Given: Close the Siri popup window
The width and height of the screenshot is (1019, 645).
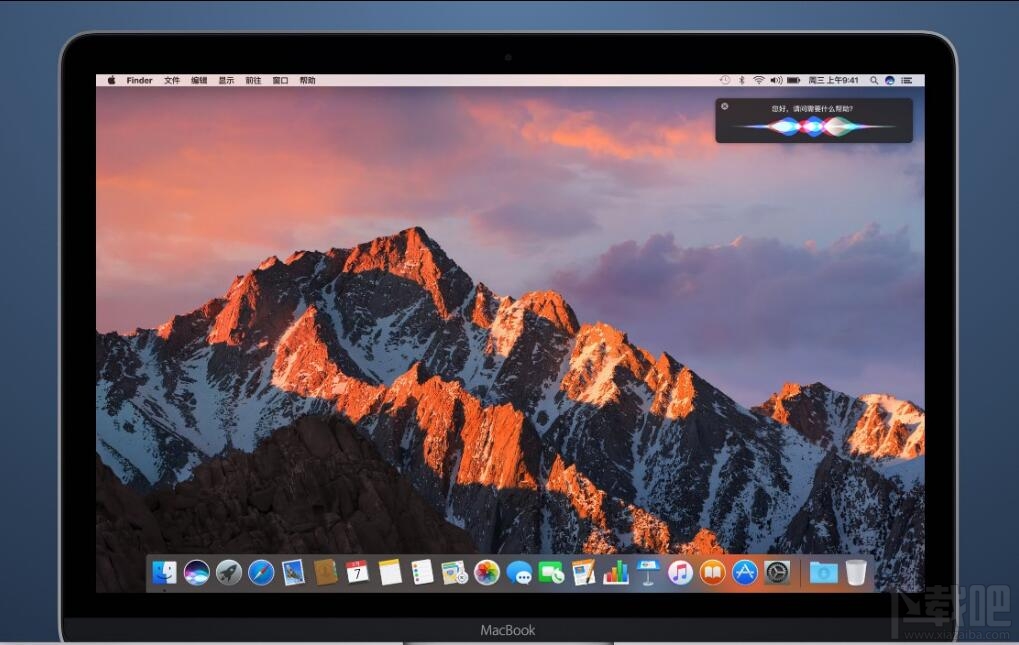Looking at the screenshot, I should (725, 106).
